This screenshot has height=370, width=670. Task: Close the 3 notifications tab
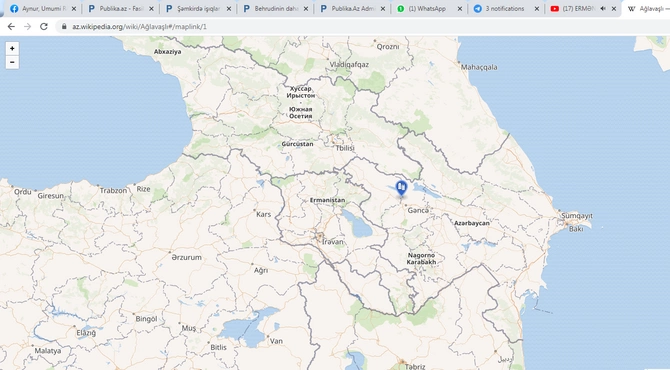click(x=537, y=9)
